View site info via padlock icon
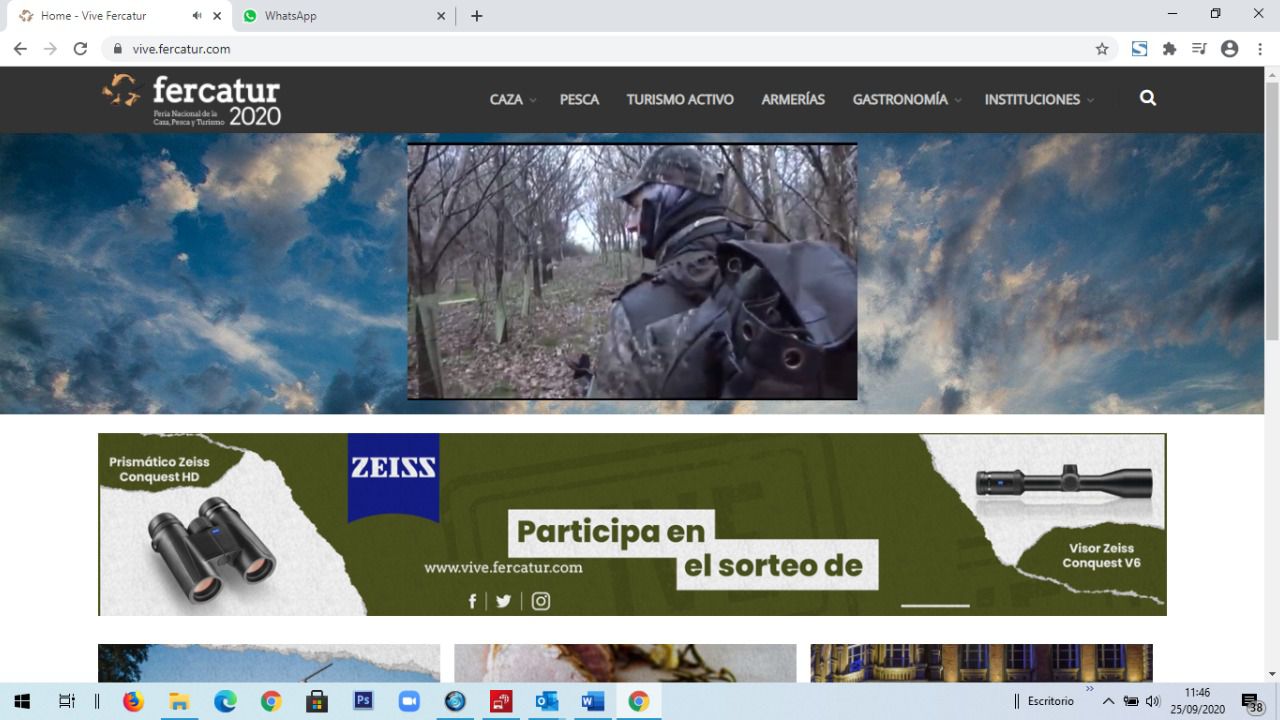1280x720 pixels. coord(118,48)
